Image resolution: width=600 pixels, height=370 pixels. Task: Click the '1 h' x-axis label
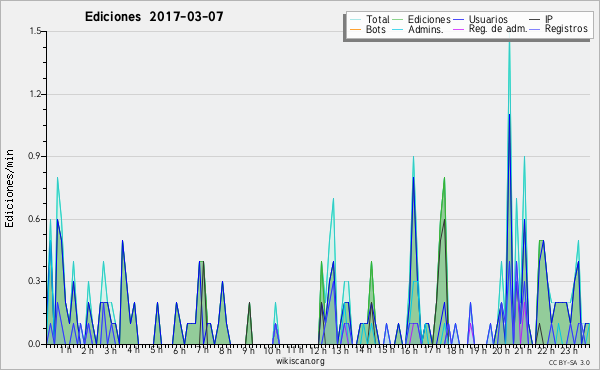click(x=66, y=350)
